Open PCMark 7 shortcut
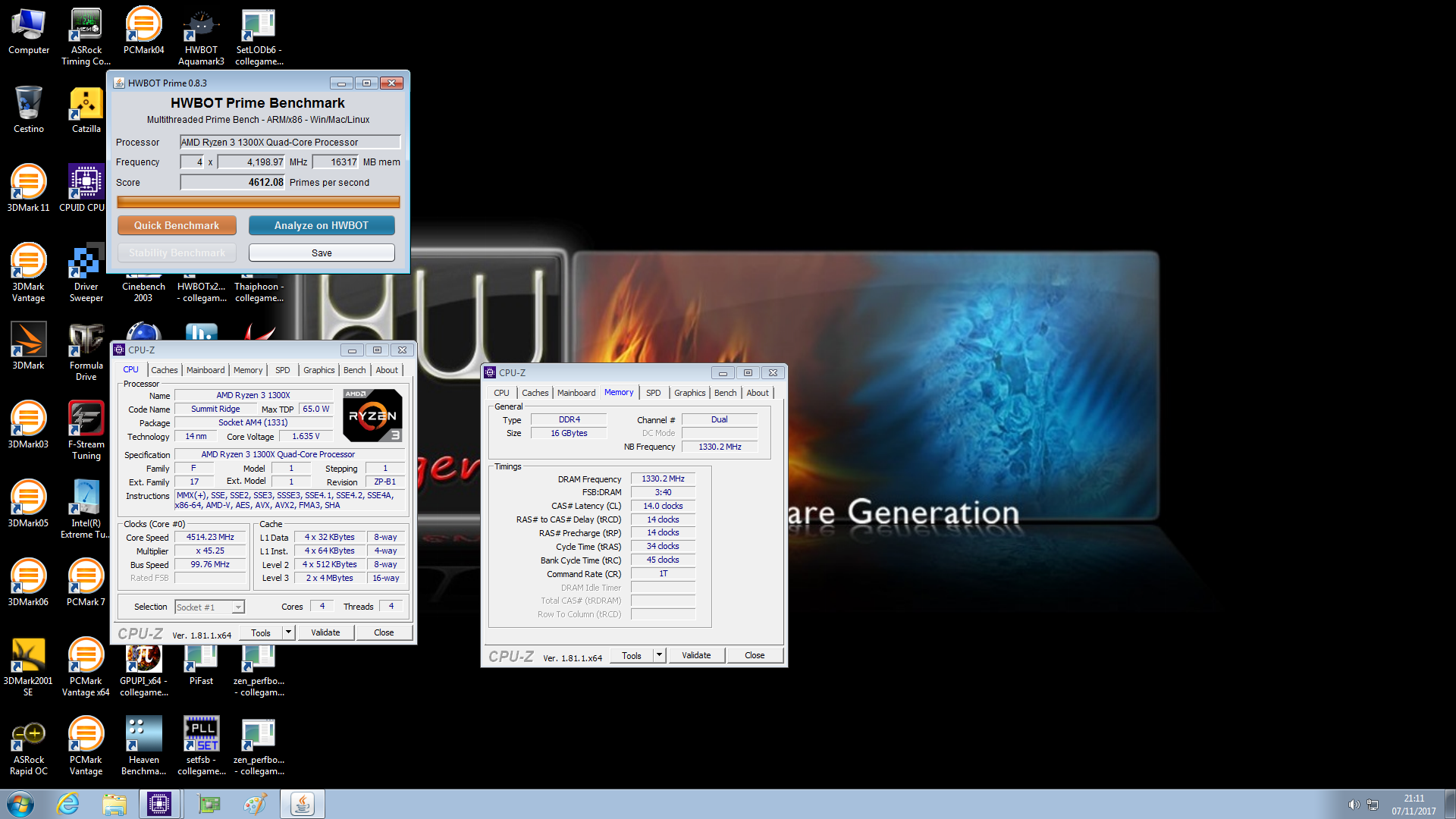This screenshot has height=819, width=1456. tap(86, 584)
